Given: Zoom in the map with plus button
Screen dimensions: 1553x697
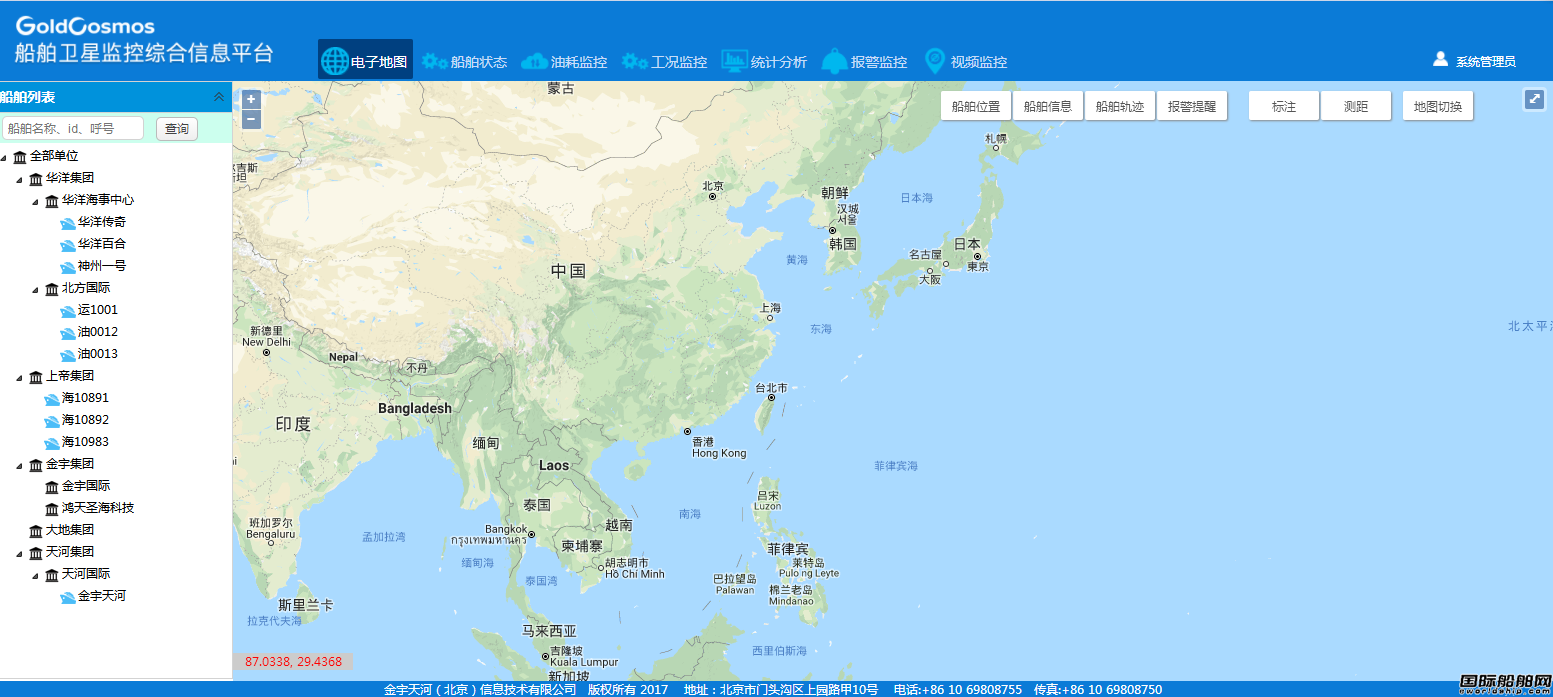Looking at the screenshot, I should coord(252,99).
